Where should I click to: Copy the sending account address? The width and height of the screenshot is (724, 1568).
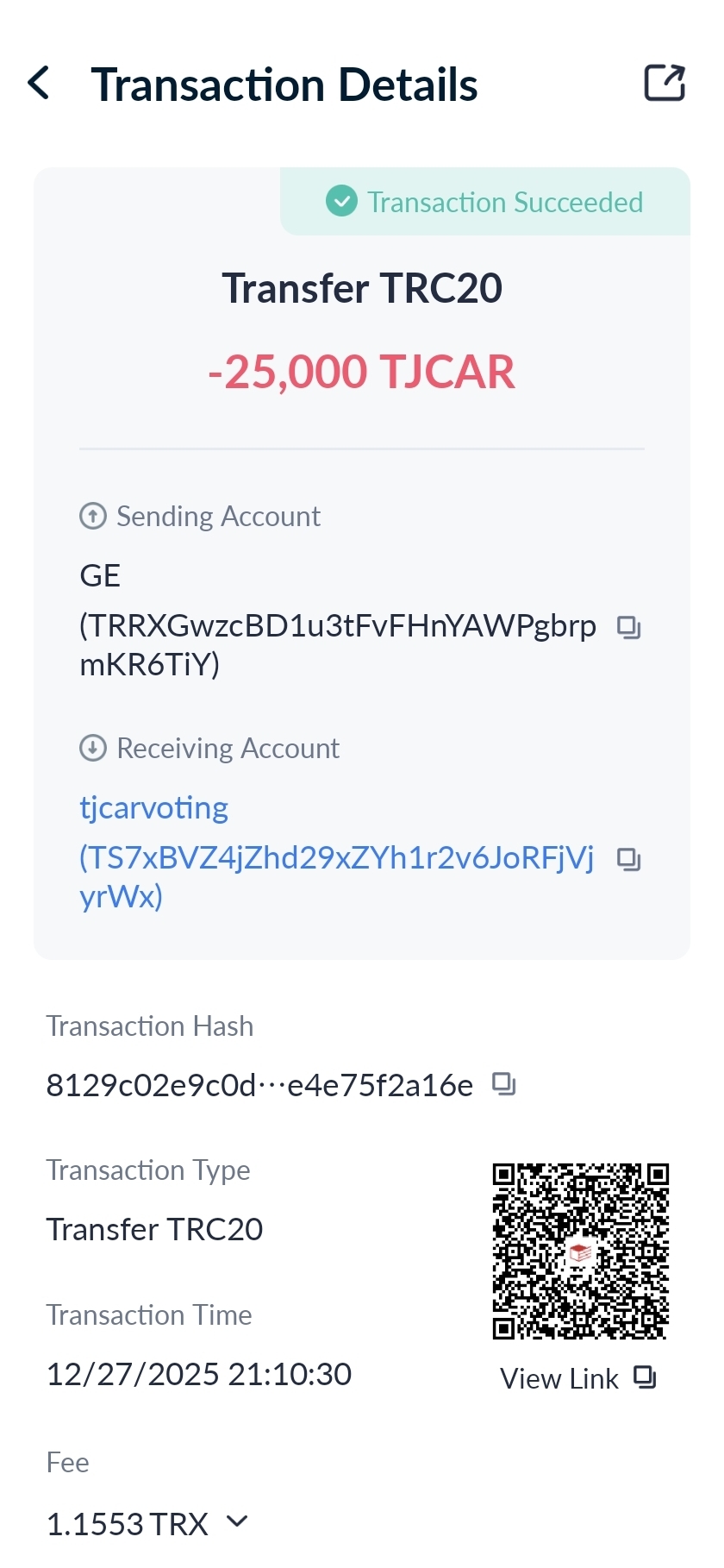click(629, 627)
